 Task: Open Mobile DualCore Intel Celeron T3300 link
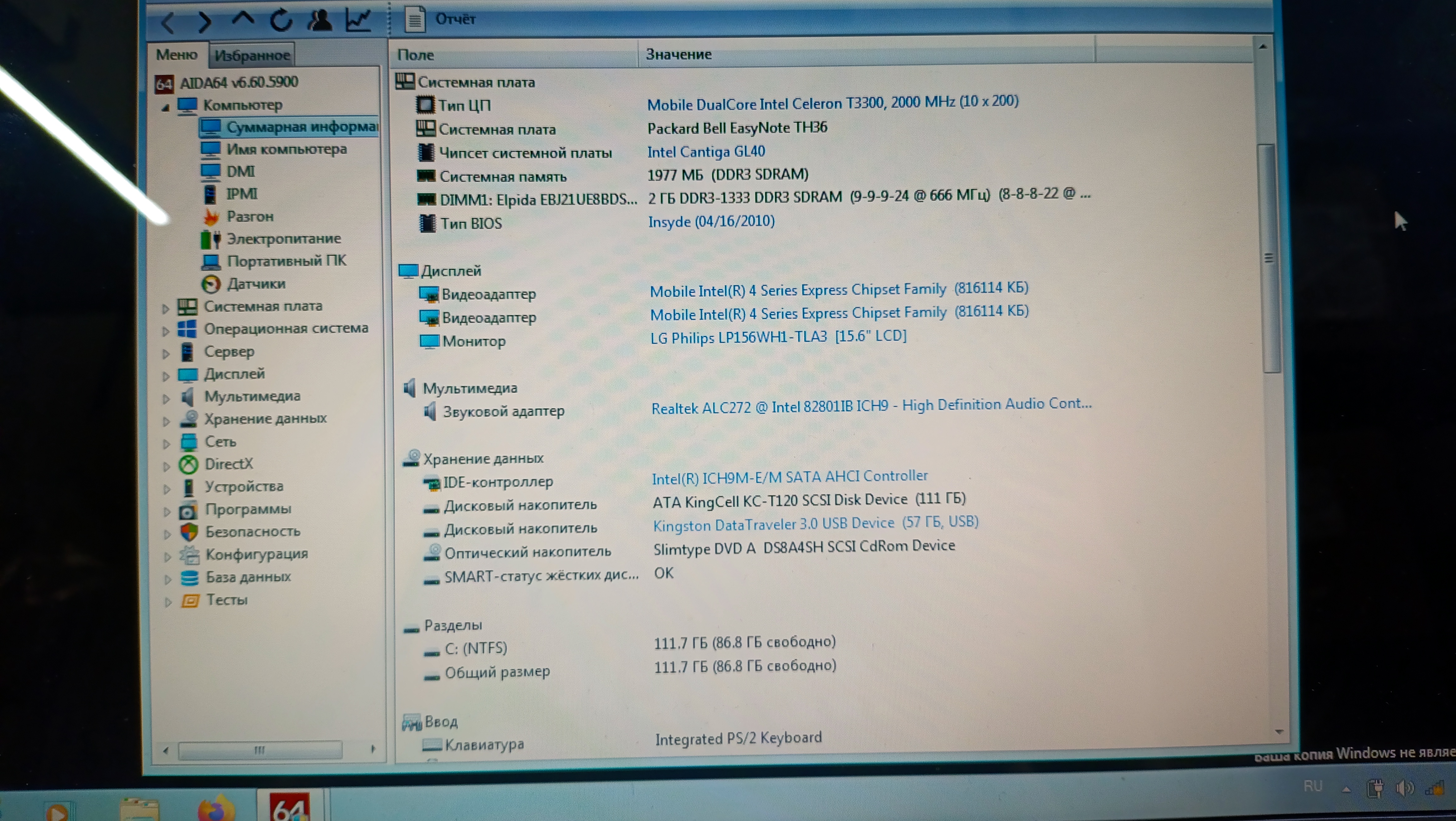[x=833, y=103]
